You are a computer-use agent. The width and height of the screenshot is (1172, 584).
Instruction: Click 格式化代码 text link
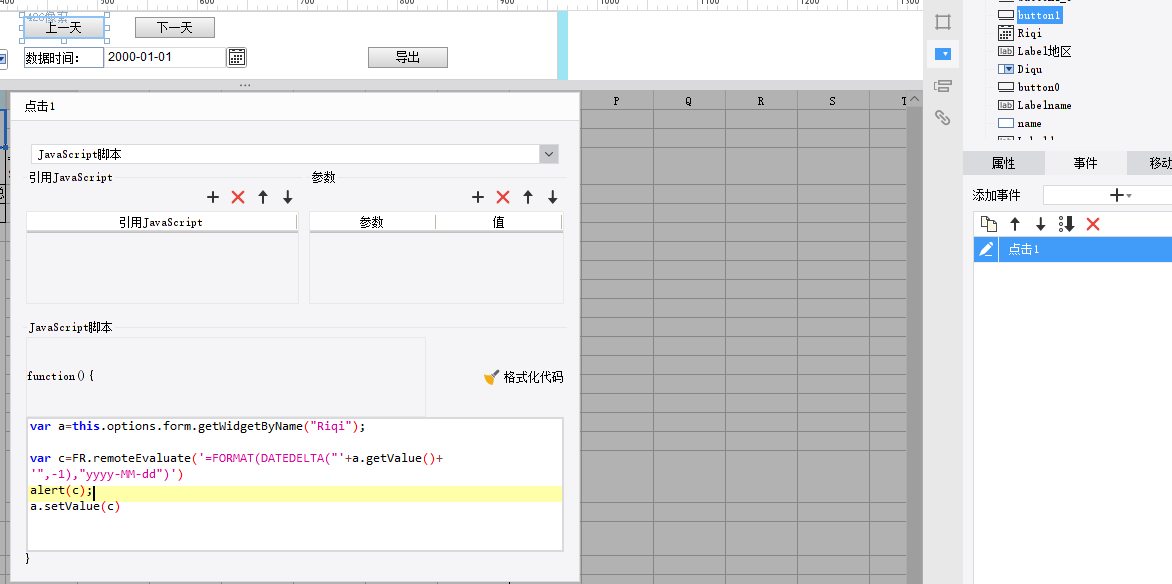tap(533, 378)
